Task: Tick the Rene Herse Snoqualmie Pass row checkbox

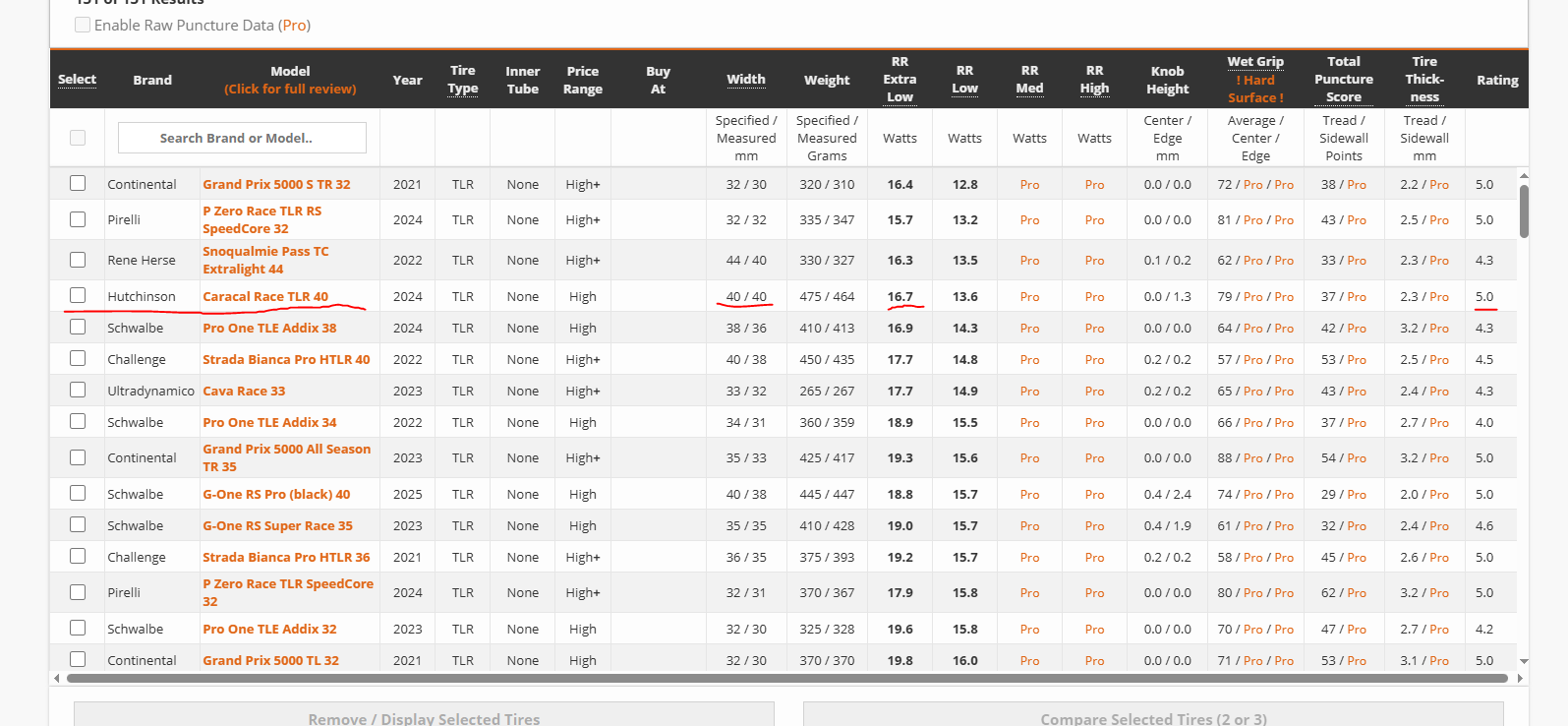Action: [x=78, y=260]
